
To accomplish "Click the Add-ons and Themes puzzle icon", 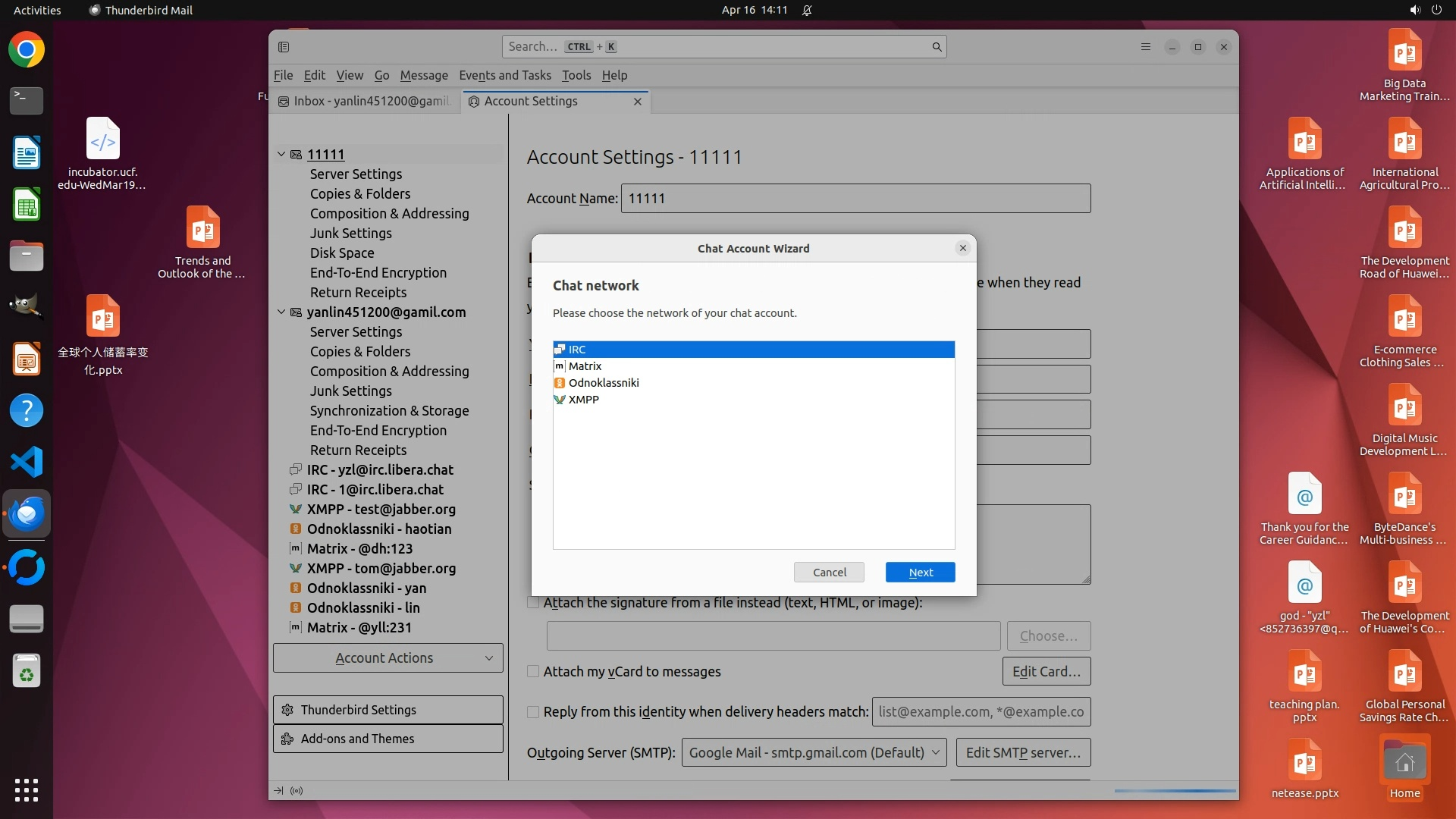I will pyautogui.click(x=287, y=739).
